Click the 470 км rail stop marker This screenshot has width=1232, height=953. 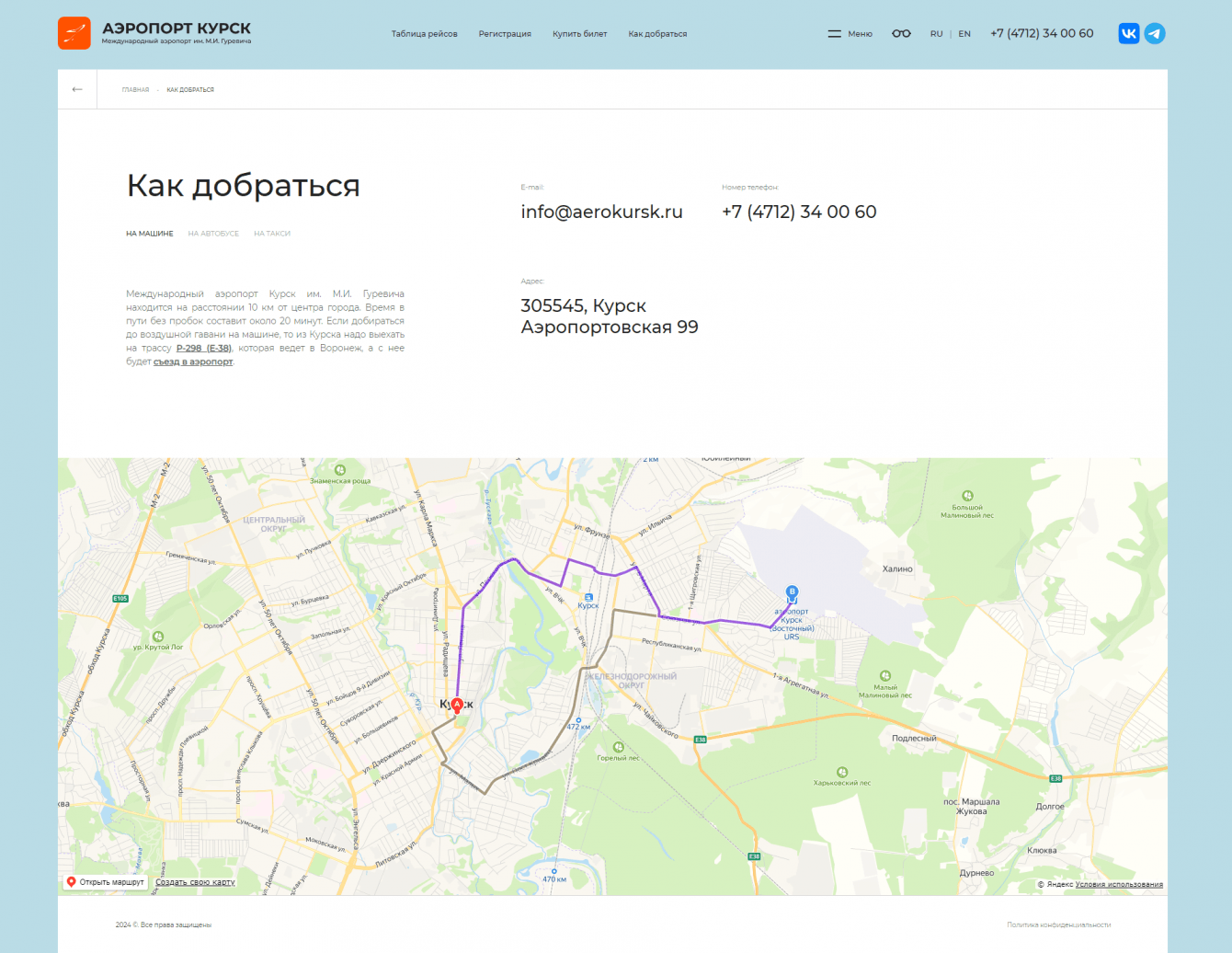coord(553,871)
